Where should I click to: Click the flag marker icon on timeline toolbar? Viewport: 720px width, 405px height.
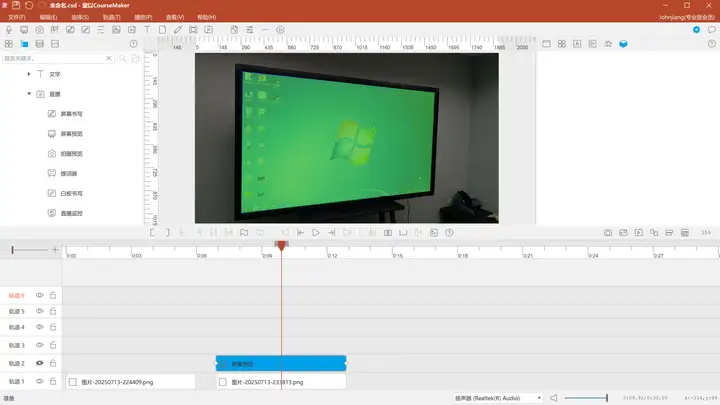(x=244, y=233)
